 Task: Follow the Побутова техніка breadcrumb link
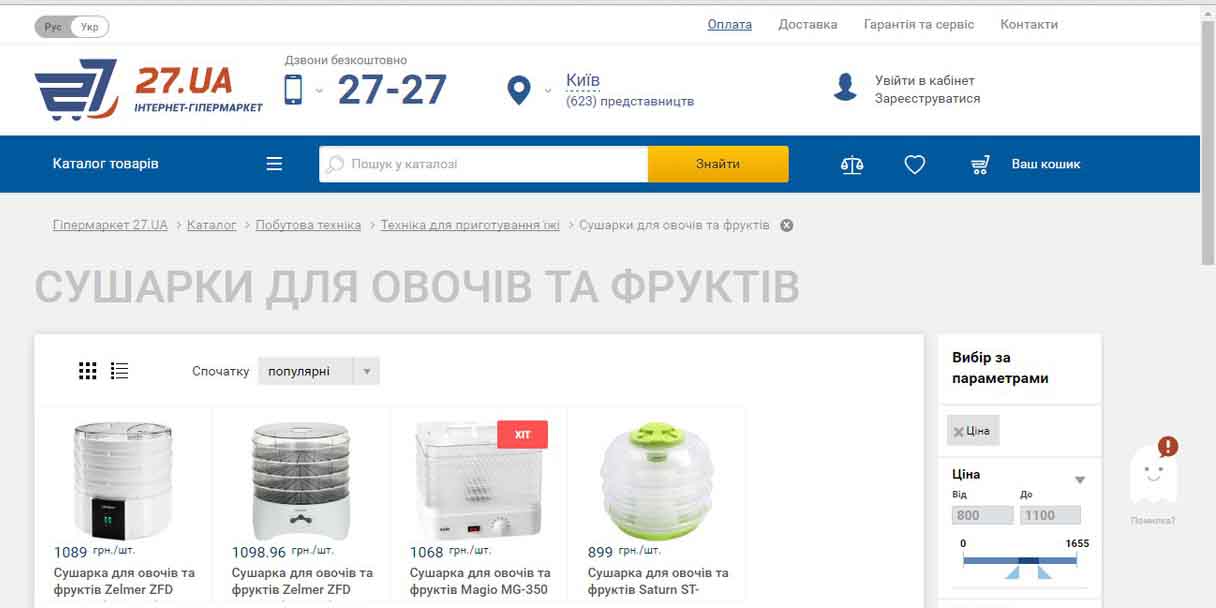[x=308, y=225]
